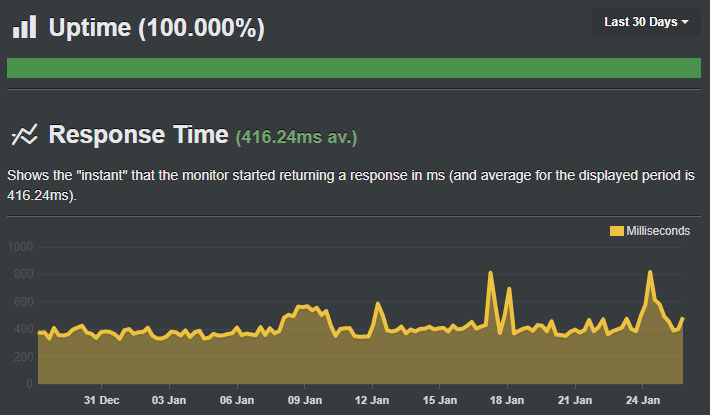Click the 24 Jan axis label
Viewport: 710px width, 415px height.
643,400
